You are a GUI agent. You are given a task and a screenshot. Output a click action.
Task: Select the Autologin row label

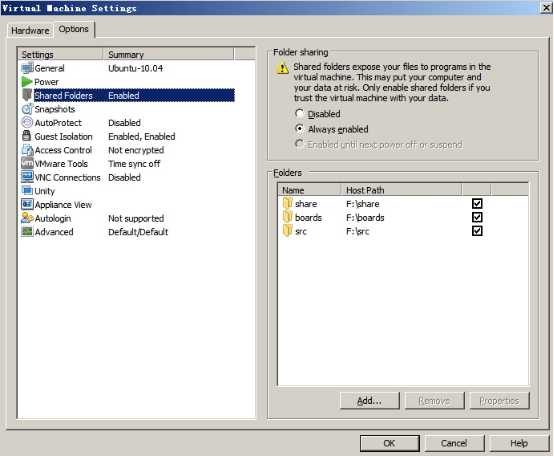53,219
